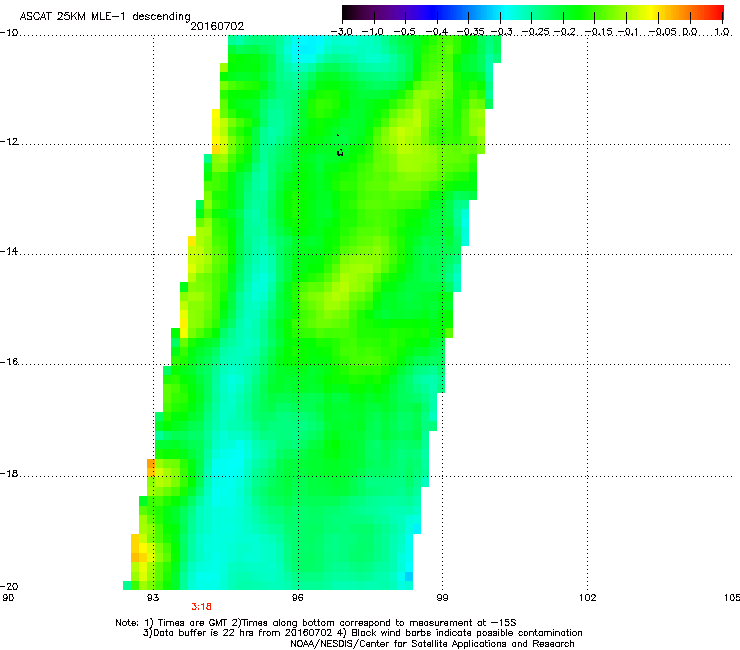Image resolution: width=740 pixels, height=650 pixels.
Task: Select the -0.3 color bar label
Action: tap(502, 32)
